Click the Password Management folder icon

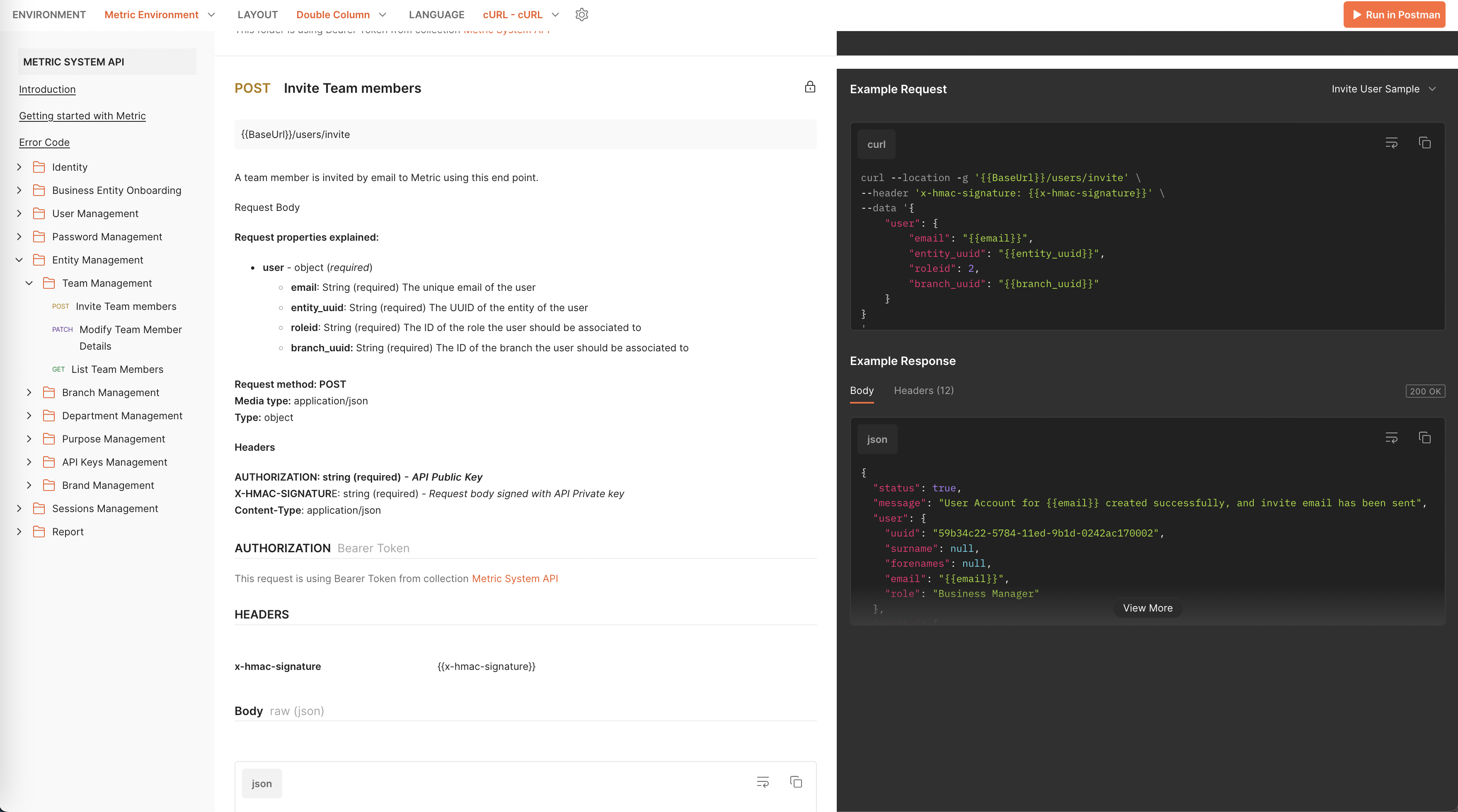[x=39, y=237]
